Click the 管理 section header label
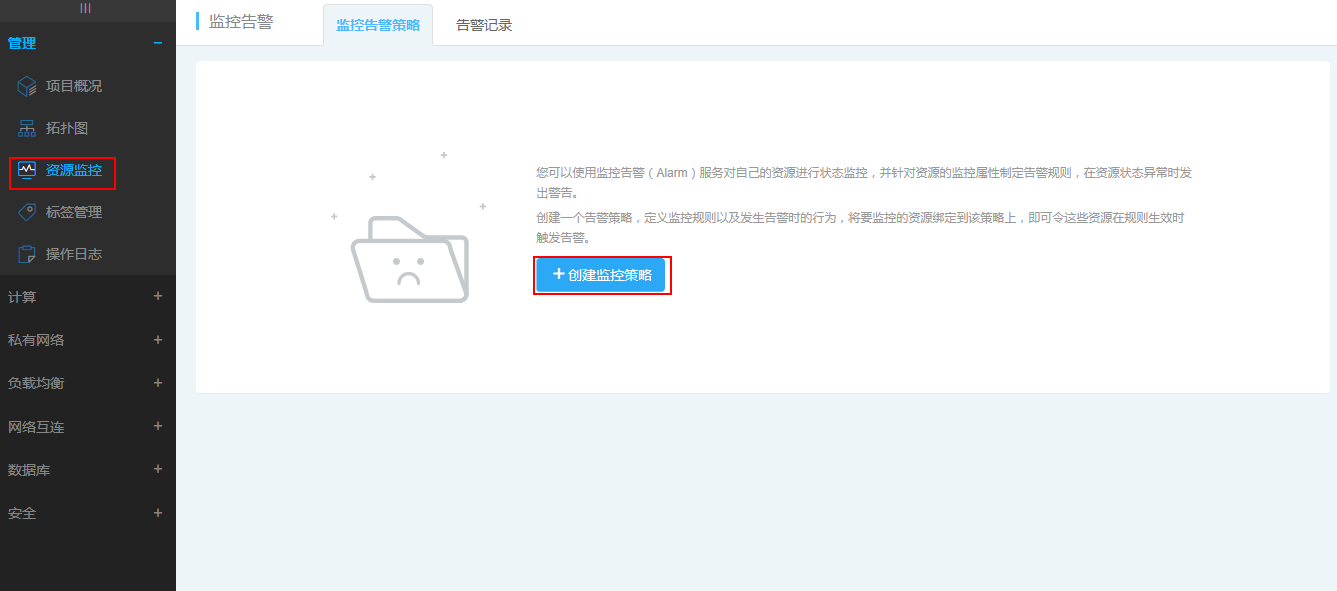Screen dimensions: 1337x591 coord(22,43)
